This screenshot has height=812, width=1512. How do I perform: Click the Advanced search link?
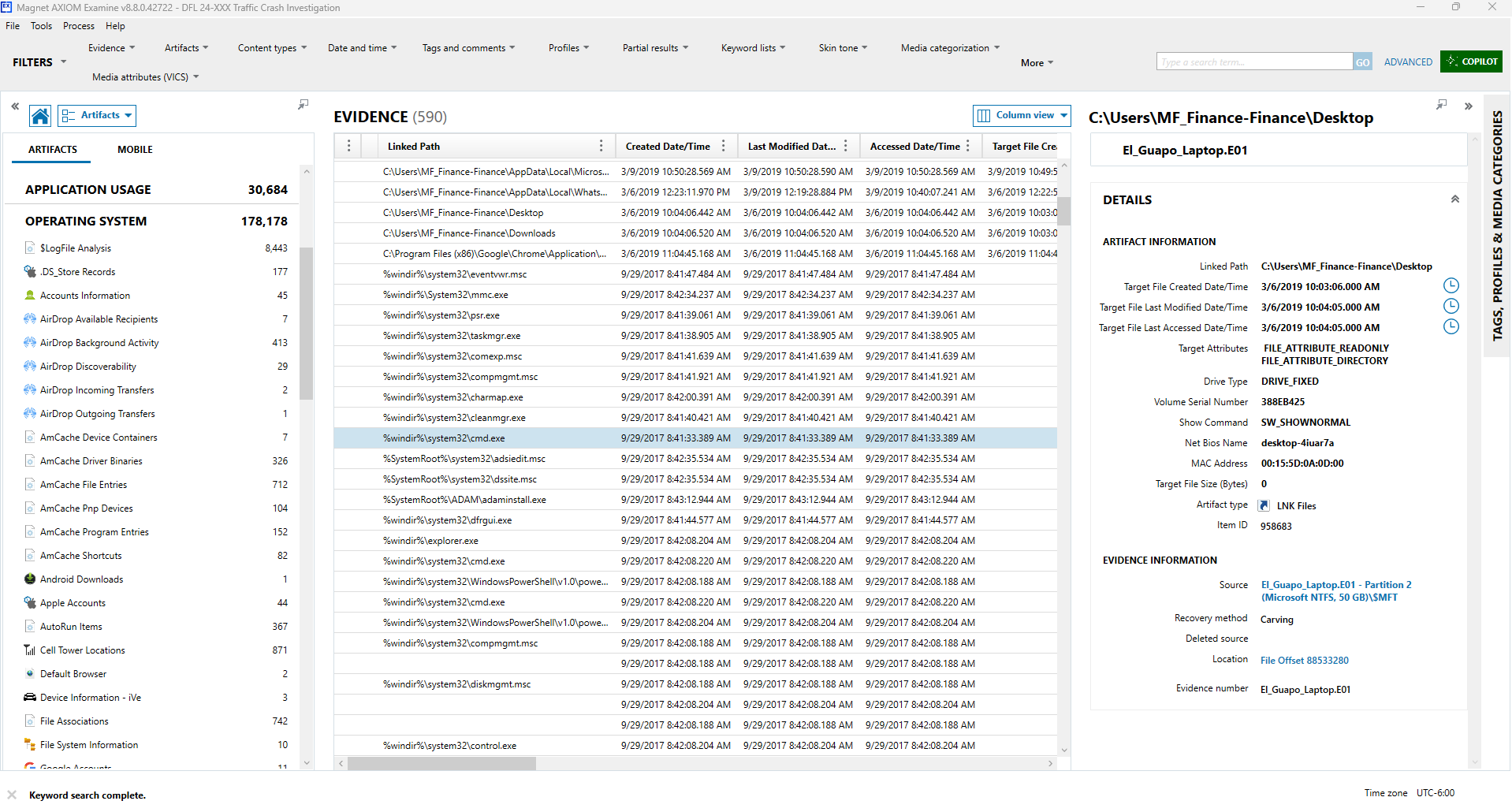1408,62
